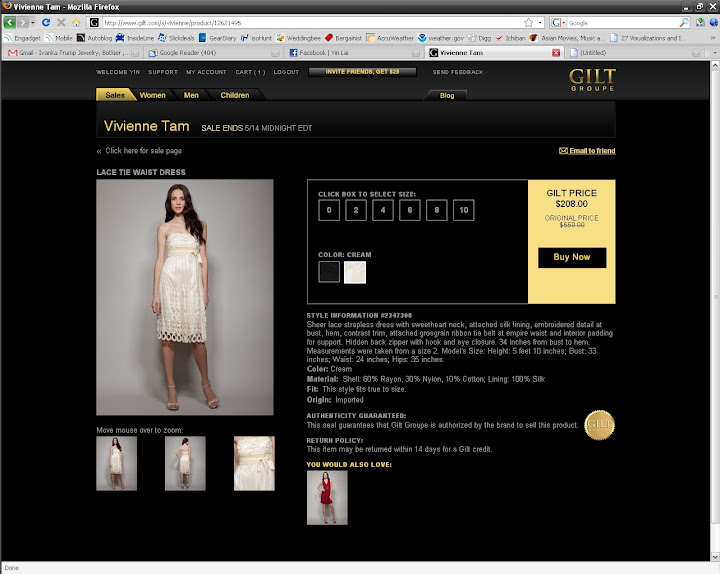Click the search magnifier icon
720x574 pixels.
684,23
